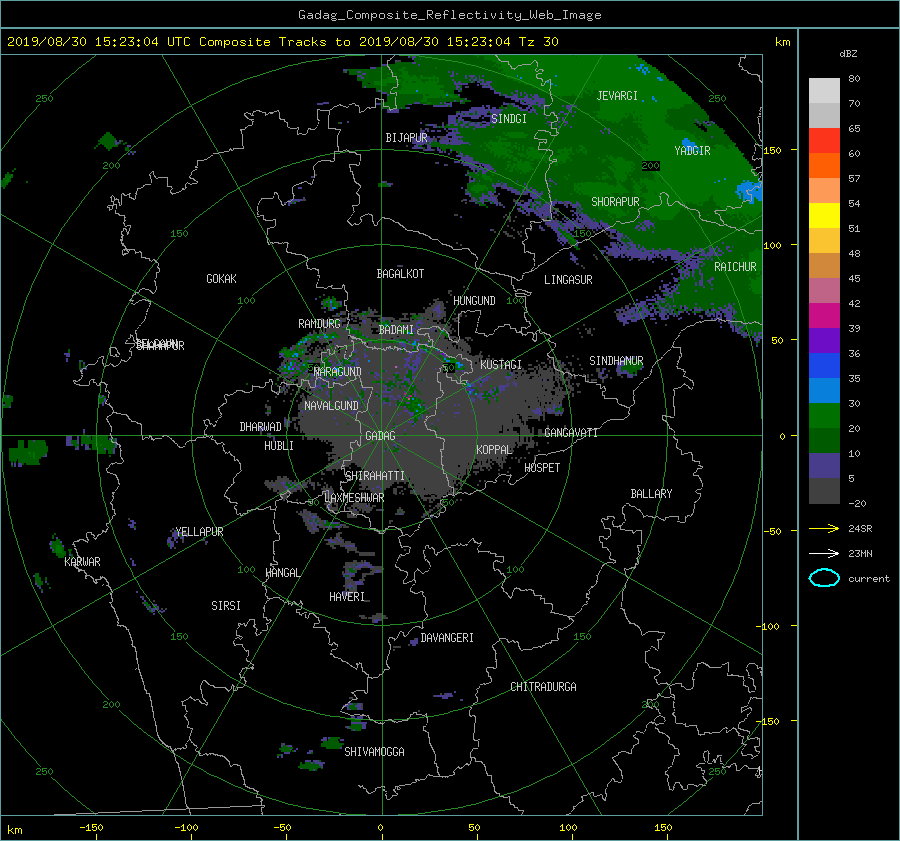This screenshot has width=900, height=841.
Task: Click the GADAG radar center label
Action: pos(380,436)
